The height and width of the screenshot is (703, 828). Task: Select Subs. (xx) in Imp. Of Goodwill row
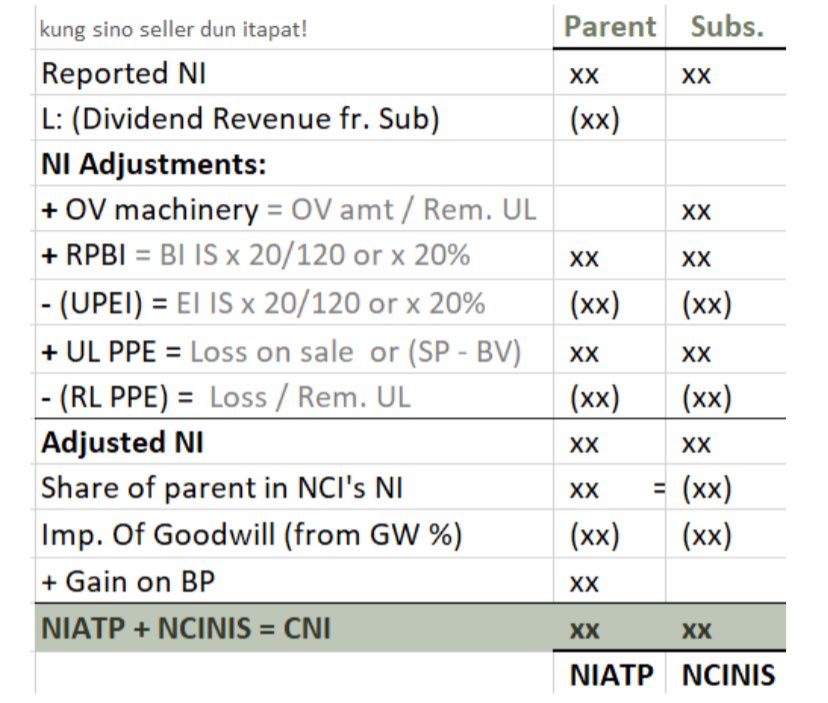pos(726,535)
